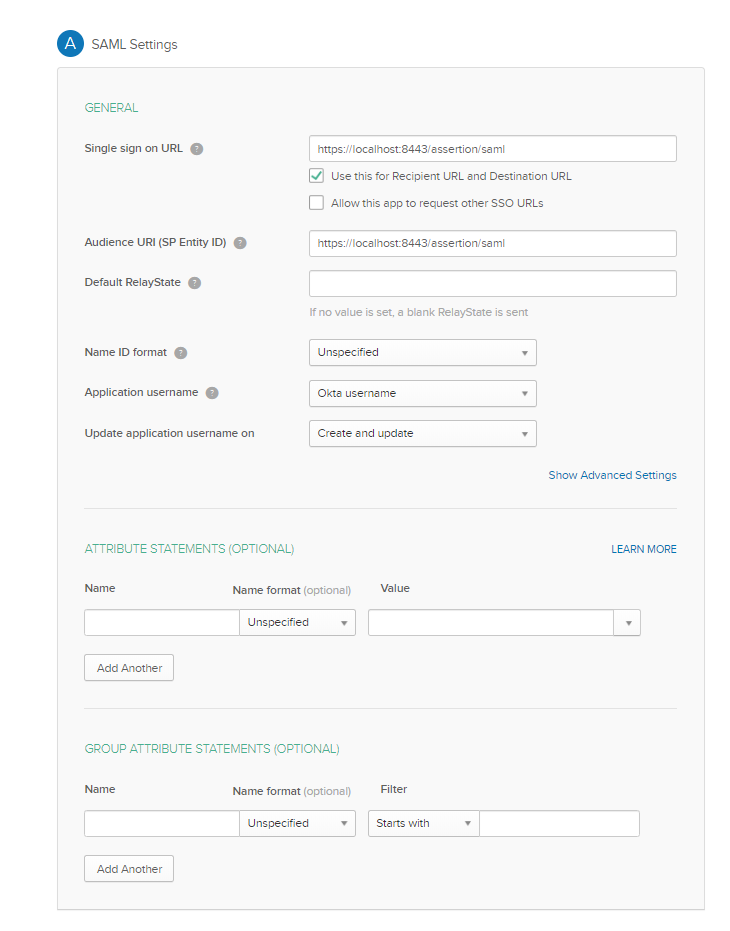Viewport: 730px width, 931px height.
Task: Click the 'A' SAML Settings step badge
Action: 70,44
